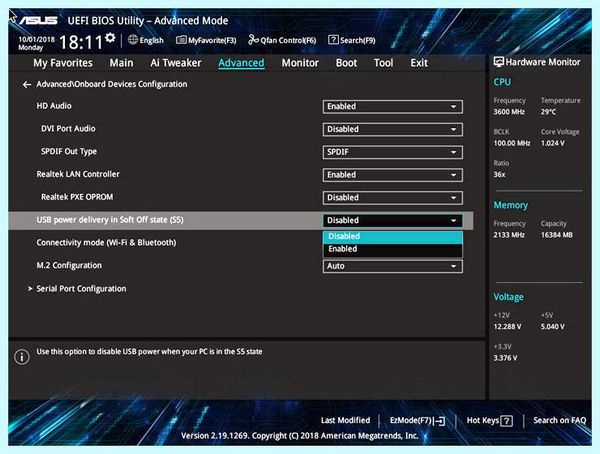Click the 16384 MB capacity value

point(557,235)
